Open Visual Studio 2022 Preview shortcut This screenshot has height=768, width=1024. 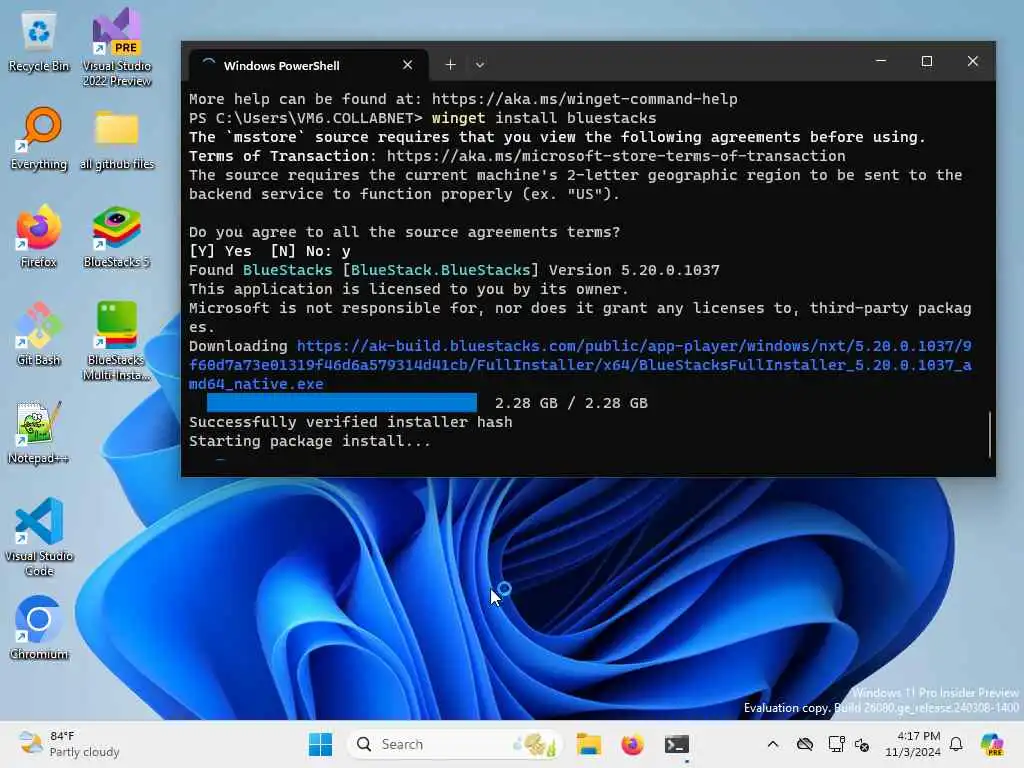(117, 47)
